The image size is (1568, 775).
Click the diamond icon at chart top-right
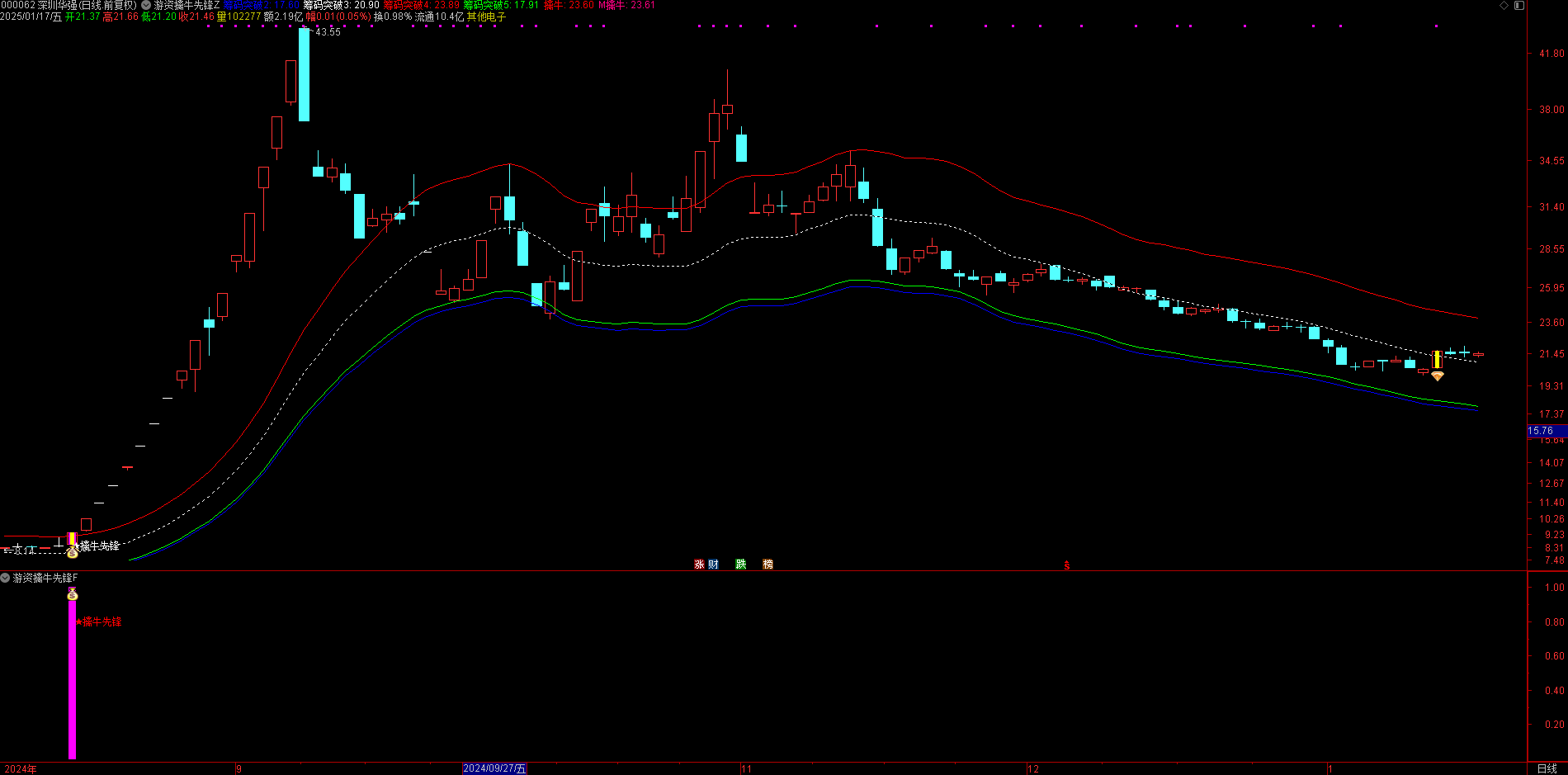pyautogui.click(x=1504, y=6)
